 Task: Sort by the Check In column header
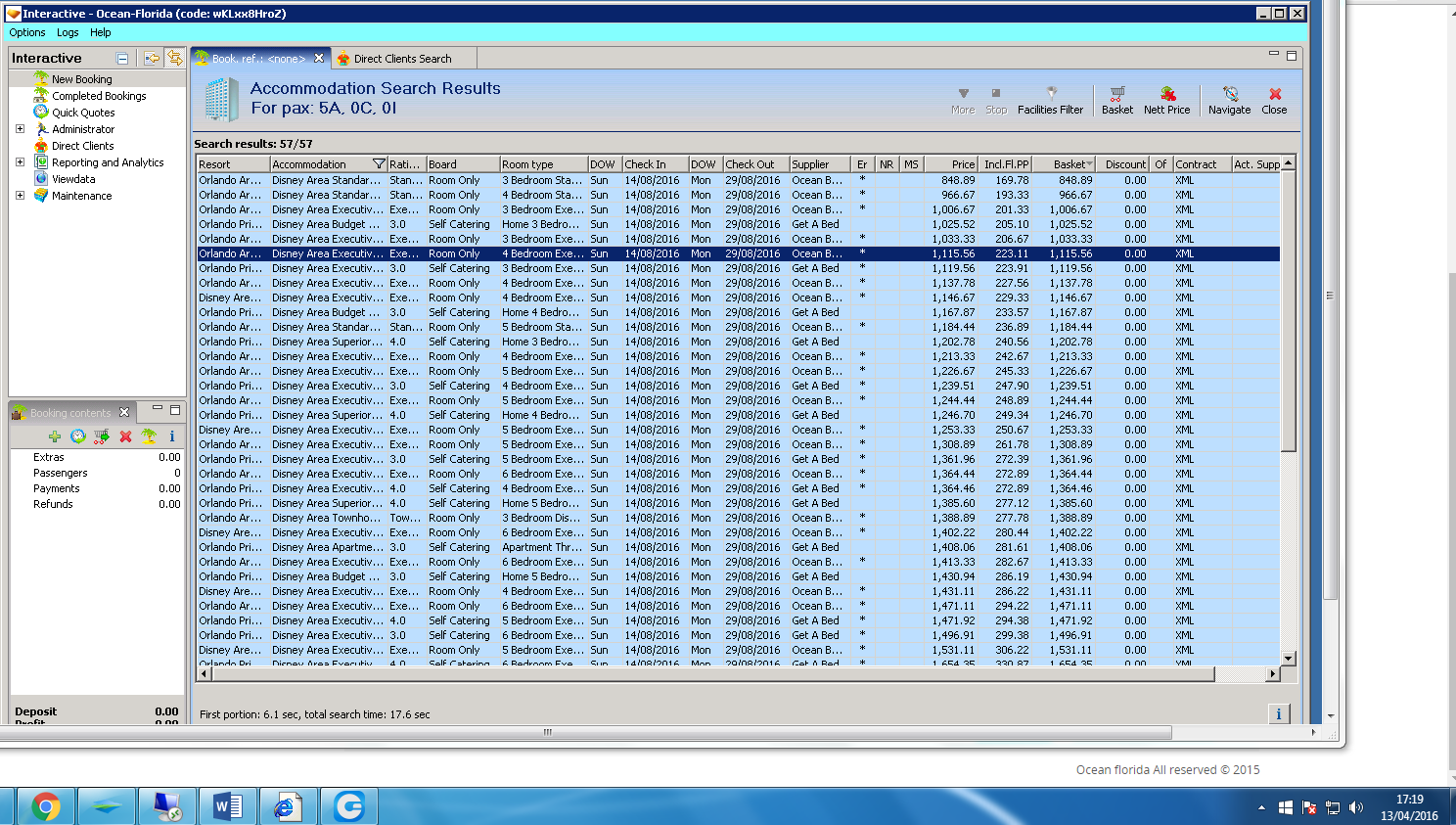coord(655,164)
